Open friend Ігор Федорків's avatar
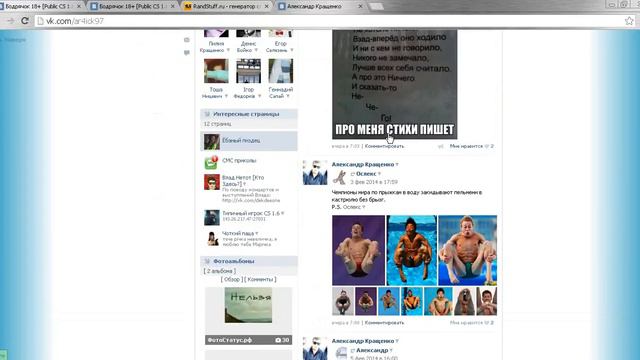The image size is (640, 360). click(248, 71)
